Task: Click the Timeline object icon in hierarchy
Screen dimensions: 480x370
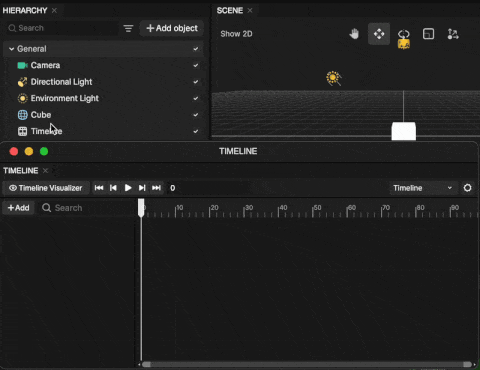Action: tap(22, 131)
